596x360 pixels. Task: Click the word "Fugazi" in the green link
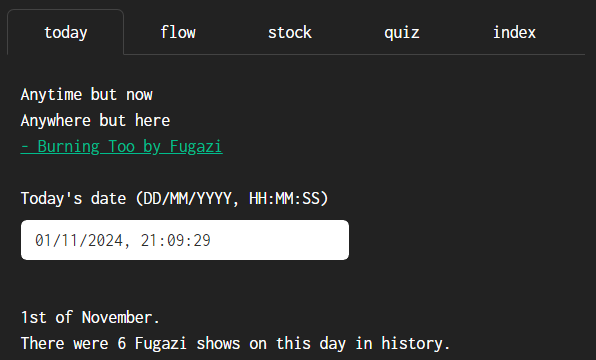(196, 146)
